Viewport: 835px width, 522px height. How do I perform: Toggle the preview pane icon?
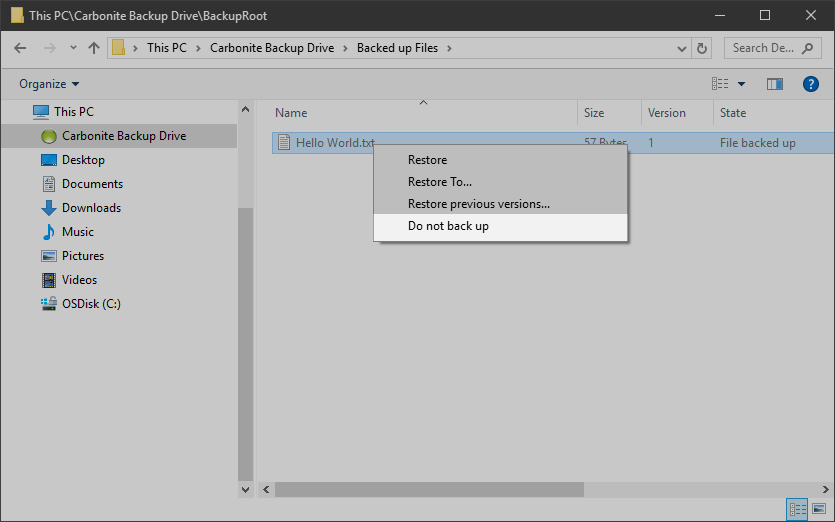pos(774,84)
